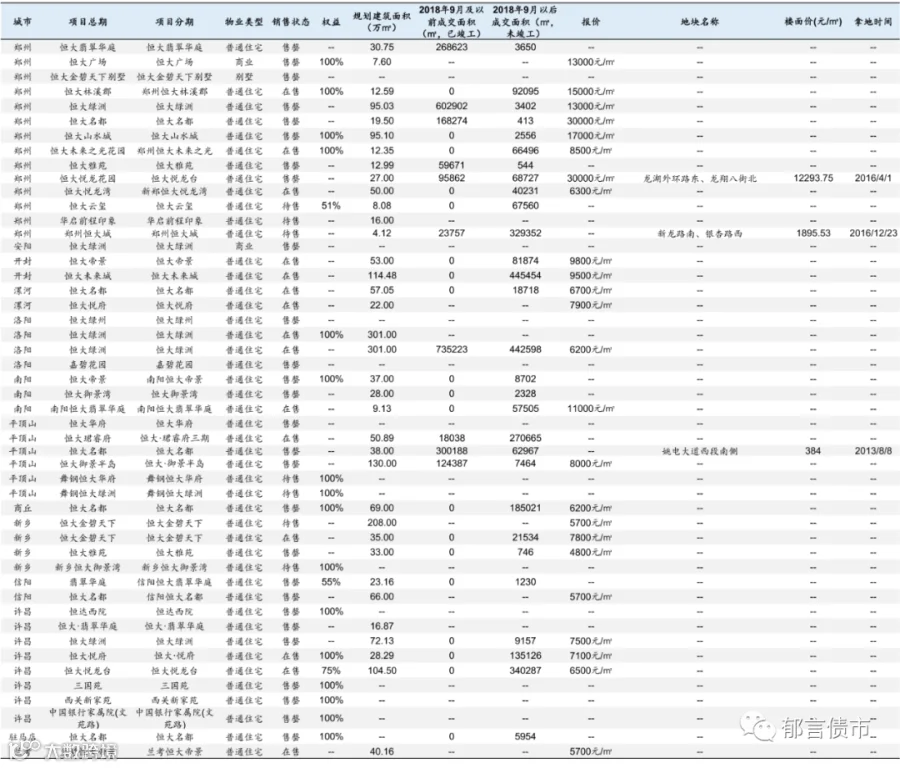Click the land date 2016/12/23
Image resolution: width=900 pixels, height=768 pixels.
click(x=873, y=233)
